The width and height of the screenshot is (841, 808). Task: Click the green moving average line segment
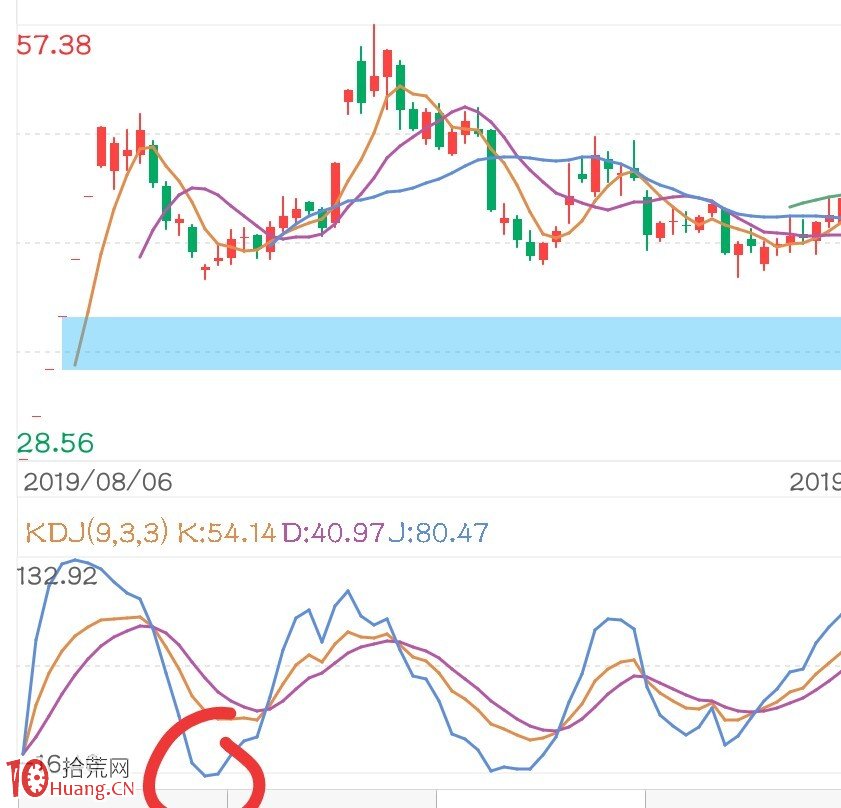(x=814, y=201)
